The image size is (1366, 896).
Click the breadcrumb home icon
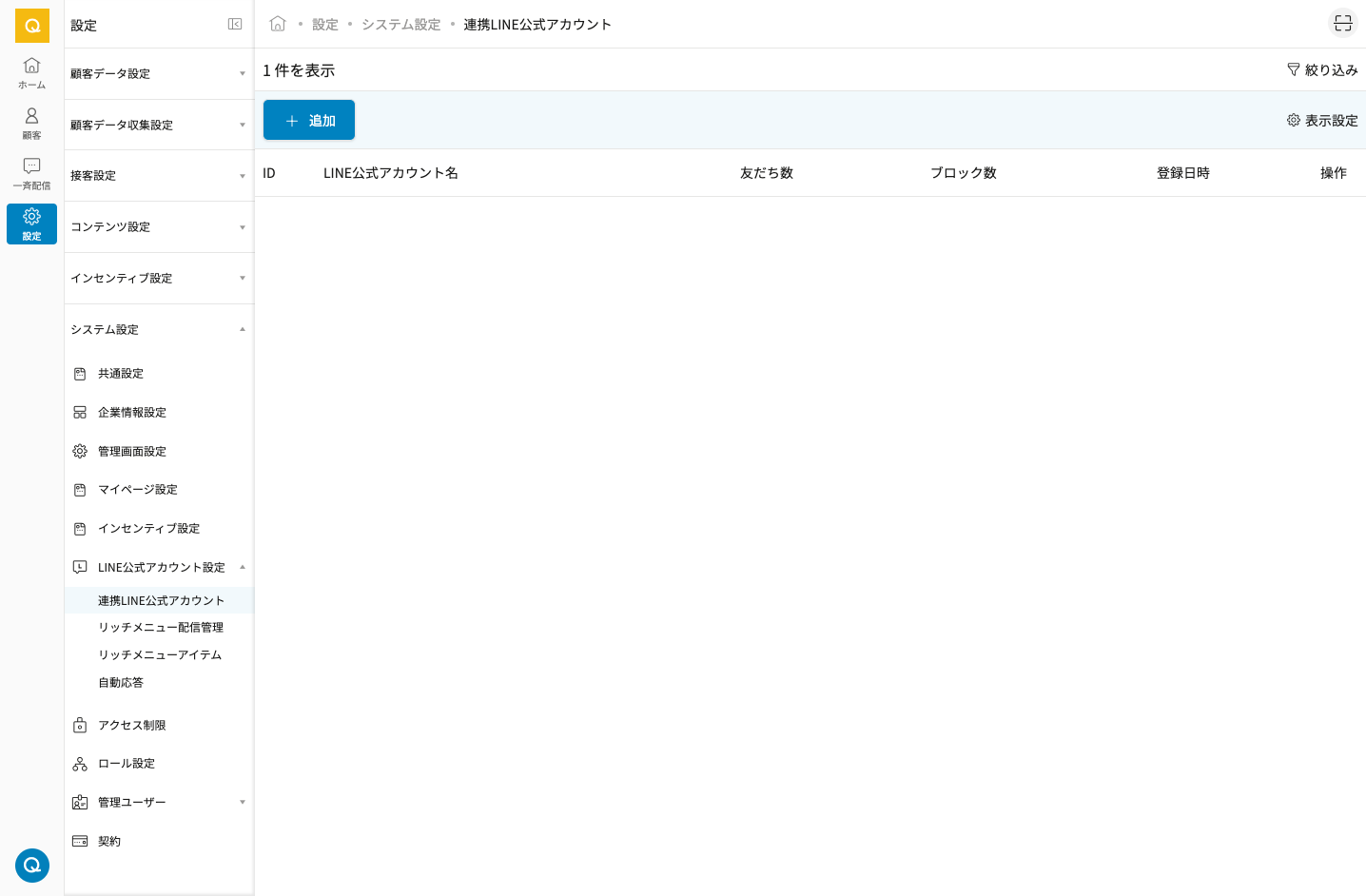[x=278, y=24]
